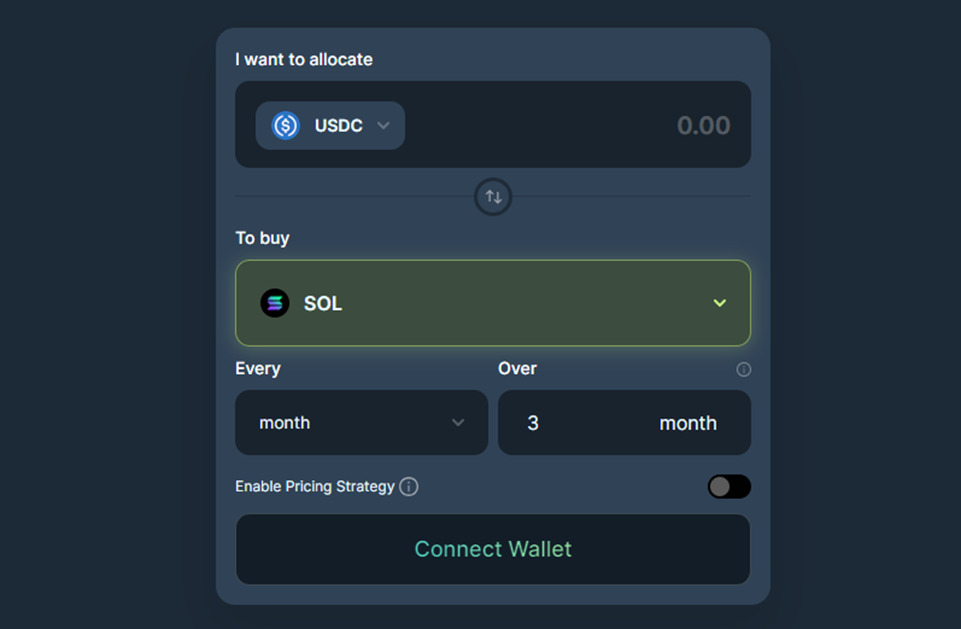Screen dimensions: 961x629
Task: Toggle Enable Pricing Strategy switch on
Action: pyautogui.click(x=729, y=487)
